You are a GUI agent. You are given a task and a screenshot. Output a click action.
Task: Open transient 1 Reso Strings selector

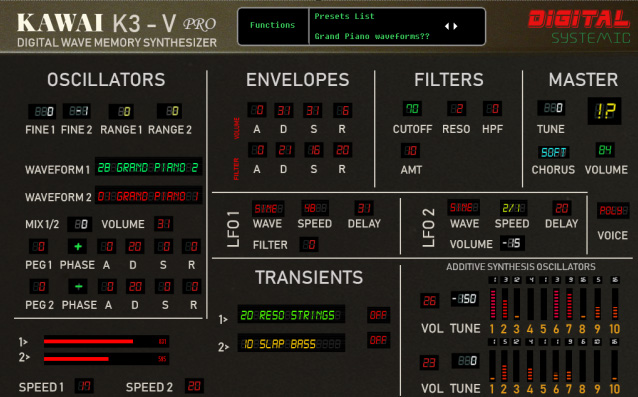click(291, 314)
